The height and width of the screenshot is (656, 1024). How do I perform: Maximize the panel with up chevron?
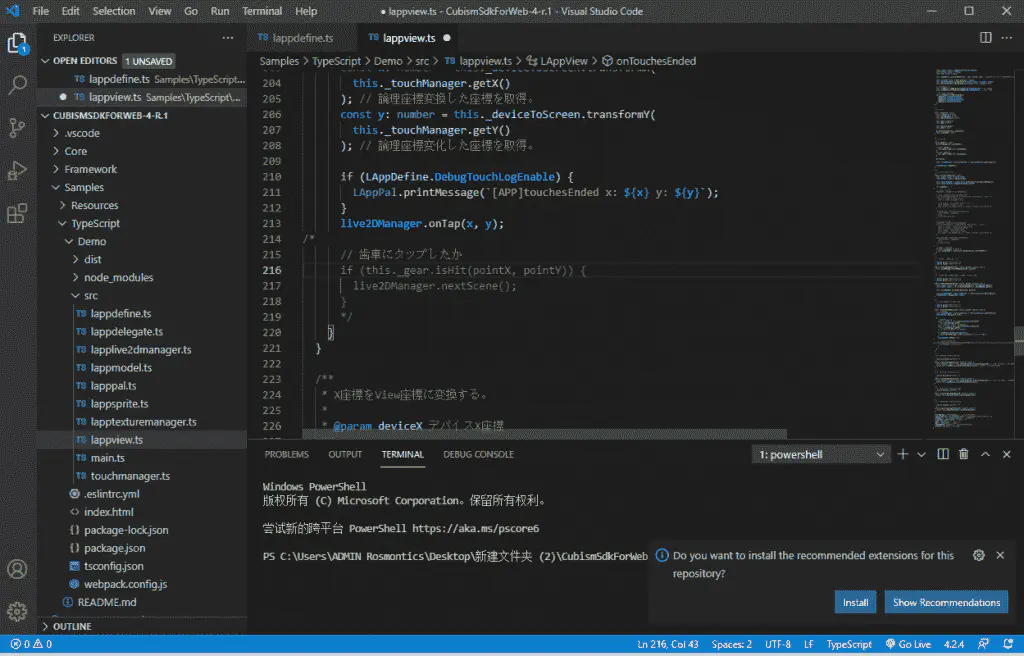(x=985, y=454)
